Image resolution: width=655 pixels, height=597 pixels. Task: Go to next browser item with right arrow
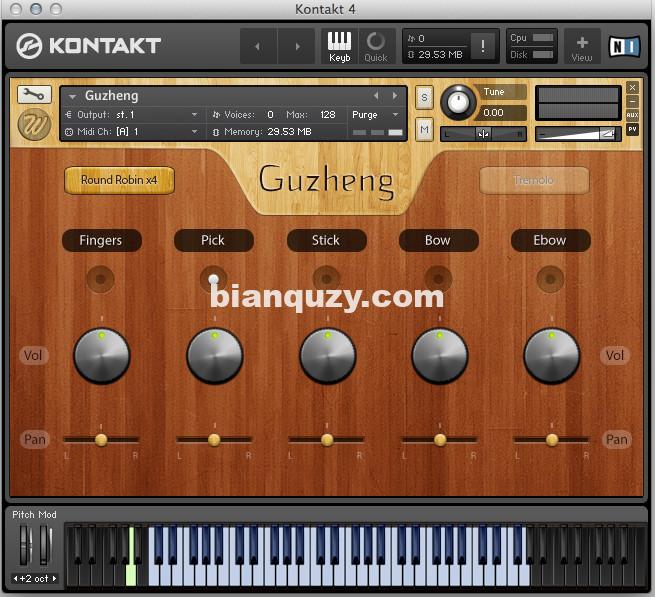(297, 46)
